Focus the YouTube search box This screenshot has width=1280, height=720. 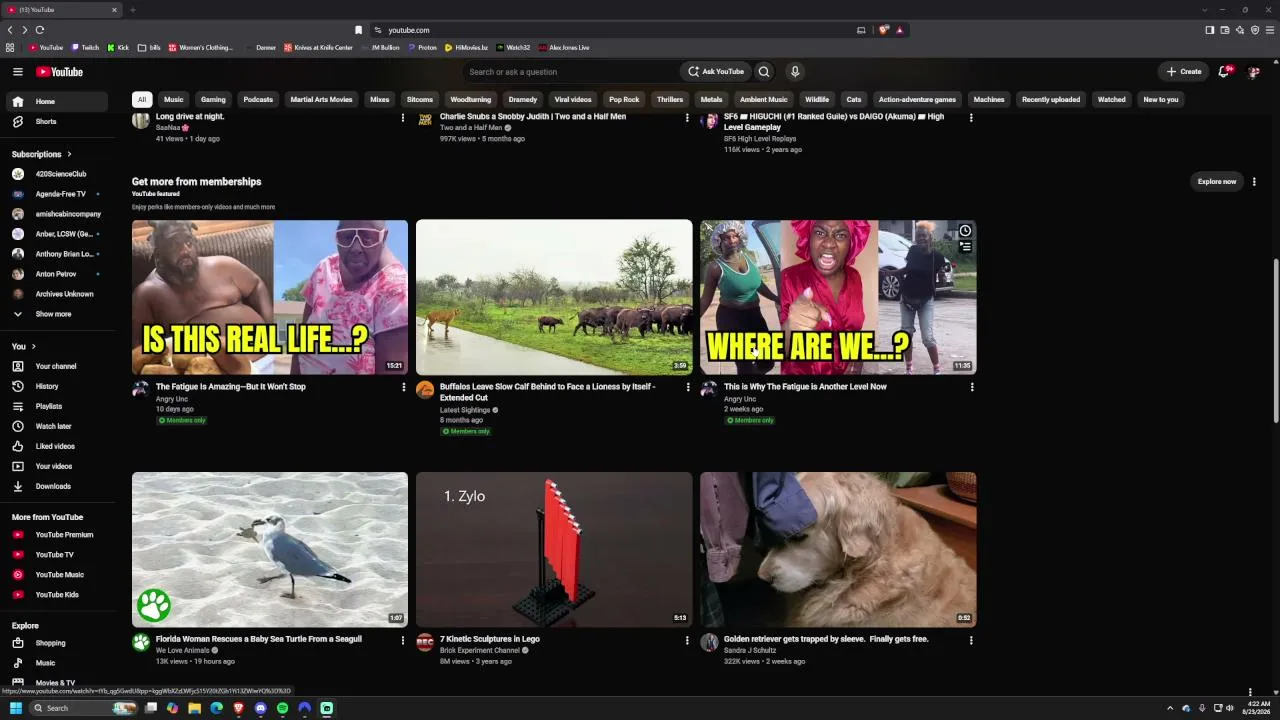(x=573, y=72)
